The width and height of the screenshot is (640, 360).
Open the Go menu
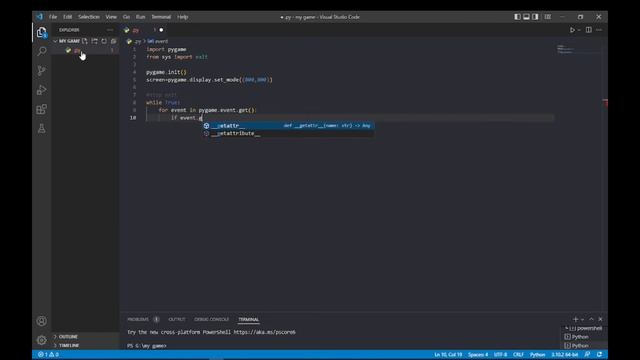coord(126,17)
